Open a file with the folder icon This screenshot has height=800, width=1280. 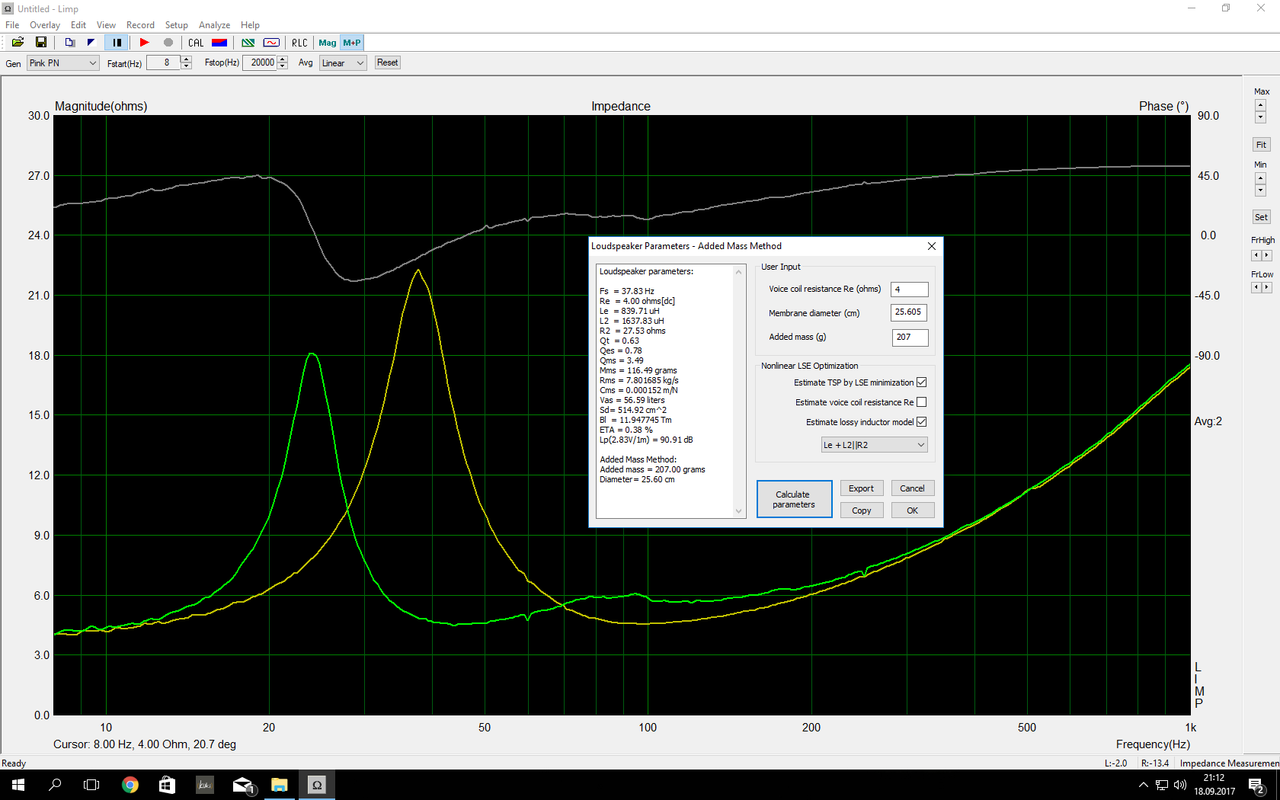click(18, 42)
